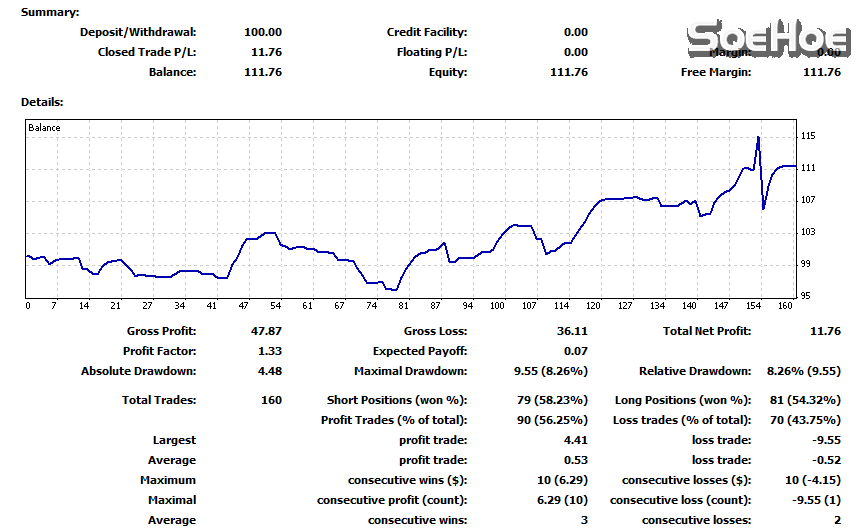The width and height of the screenshot is (863, 530).
Task: Click the Deposit/Withdrawal value 100.00
Action: [263, 32]
